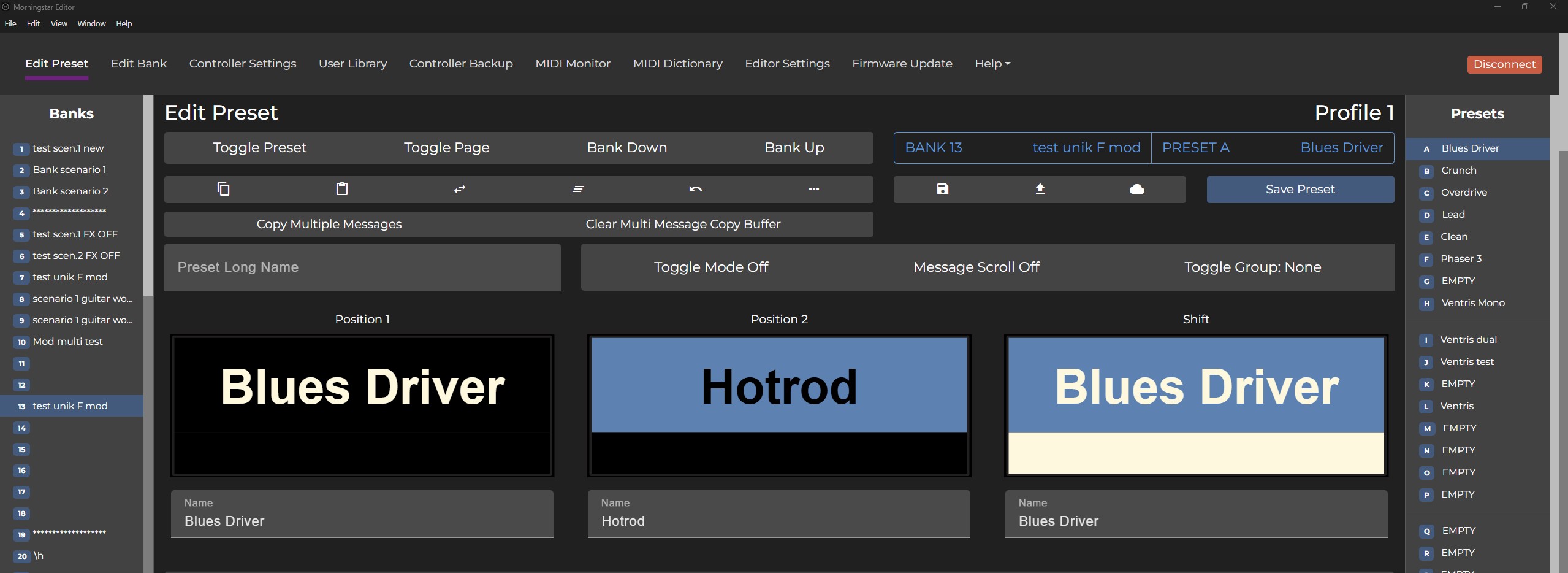Viewport: 1568px width, 573px height.
Task: Open the View menu
Action: coord(59,24)
